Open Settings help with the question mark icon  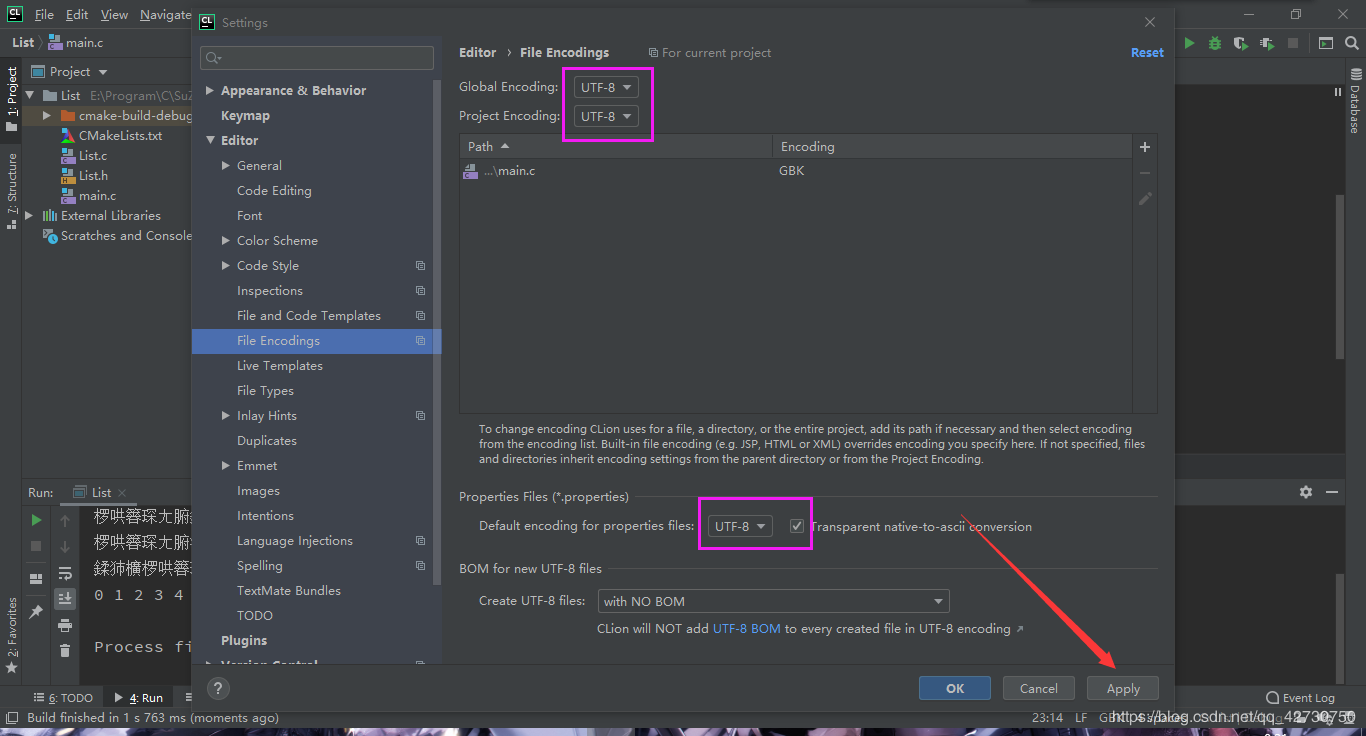218,688
